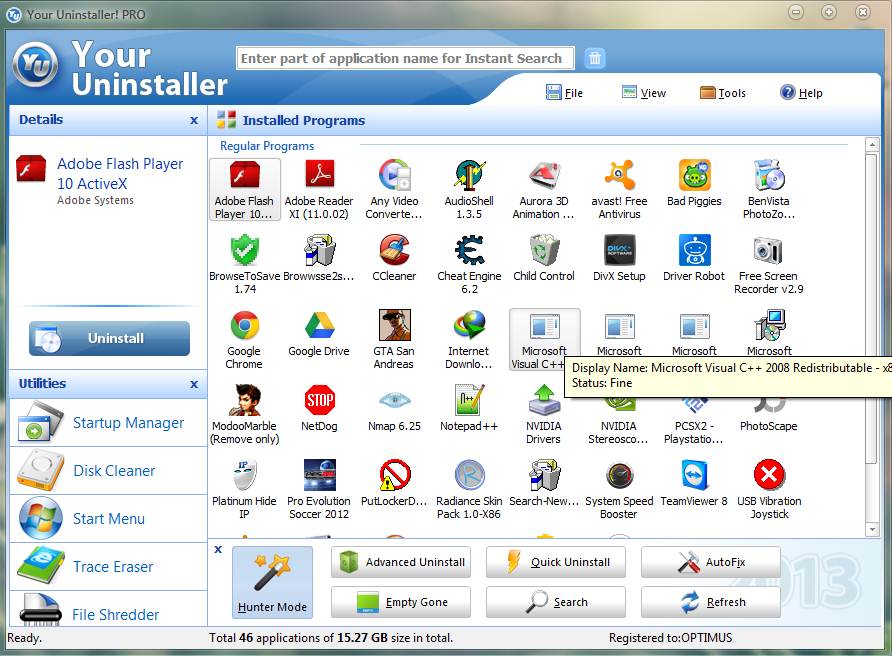Click the Uninstall button in Details
892x656 pixels.
109,339
